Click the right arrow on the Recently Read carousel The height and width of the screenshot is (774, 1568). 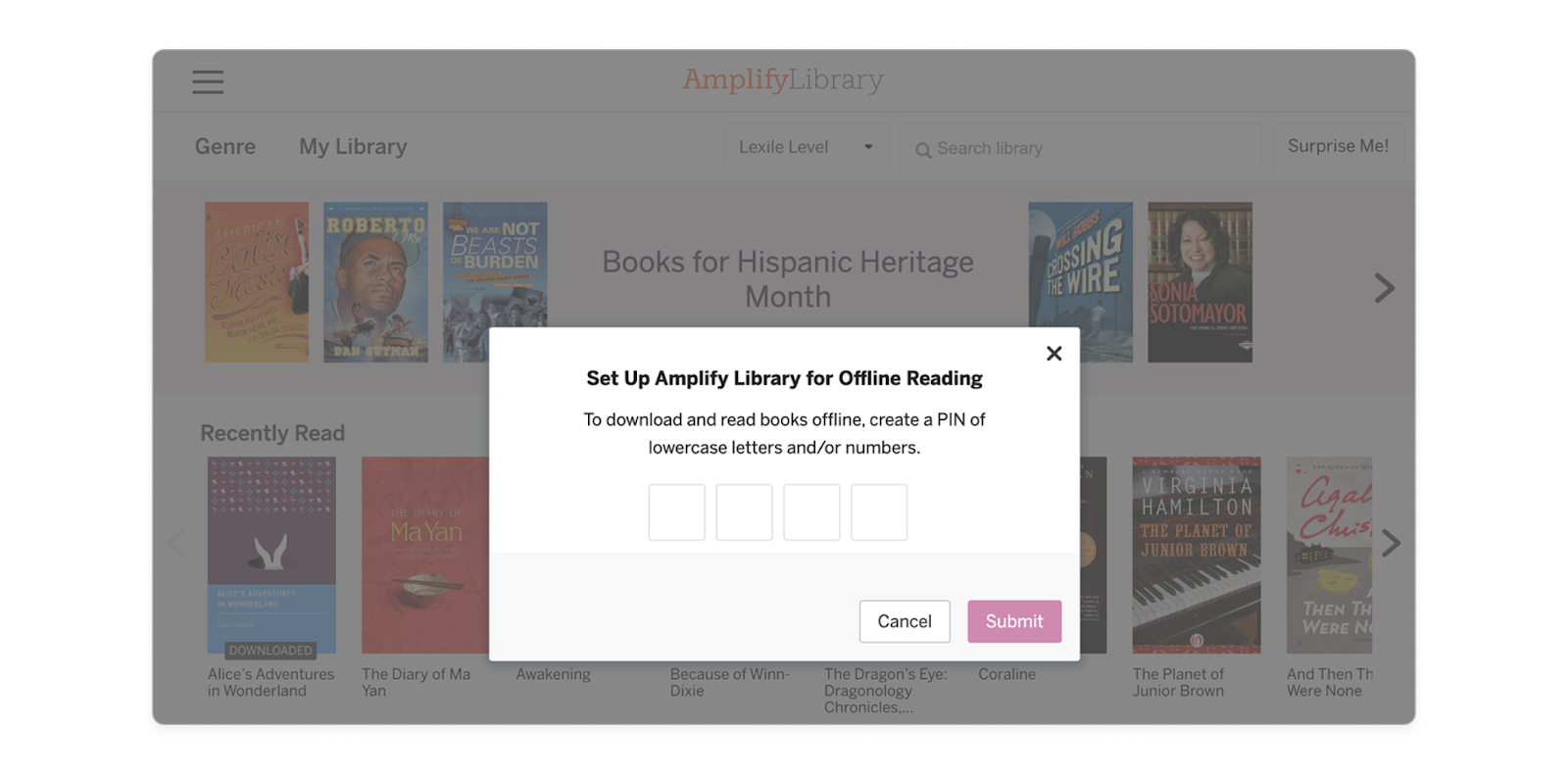[1391, 542]
